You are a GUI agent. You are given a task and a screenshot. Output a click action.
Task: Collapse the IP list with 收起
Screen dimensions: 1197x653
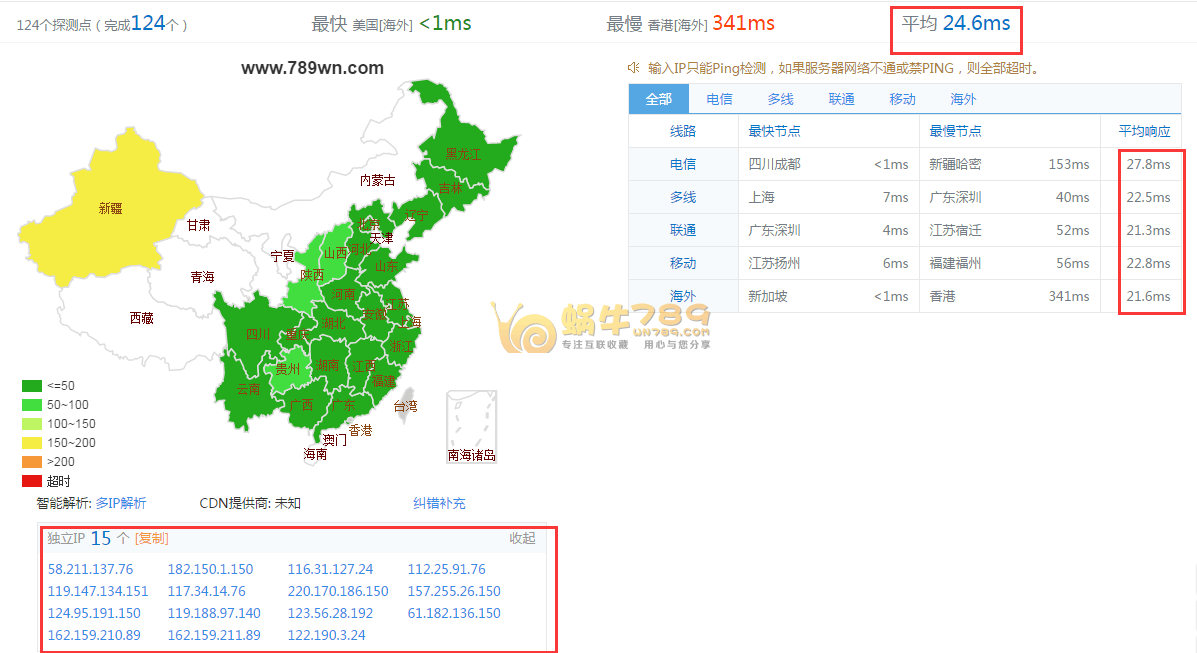pyautogui.click(x=524, y=538)
